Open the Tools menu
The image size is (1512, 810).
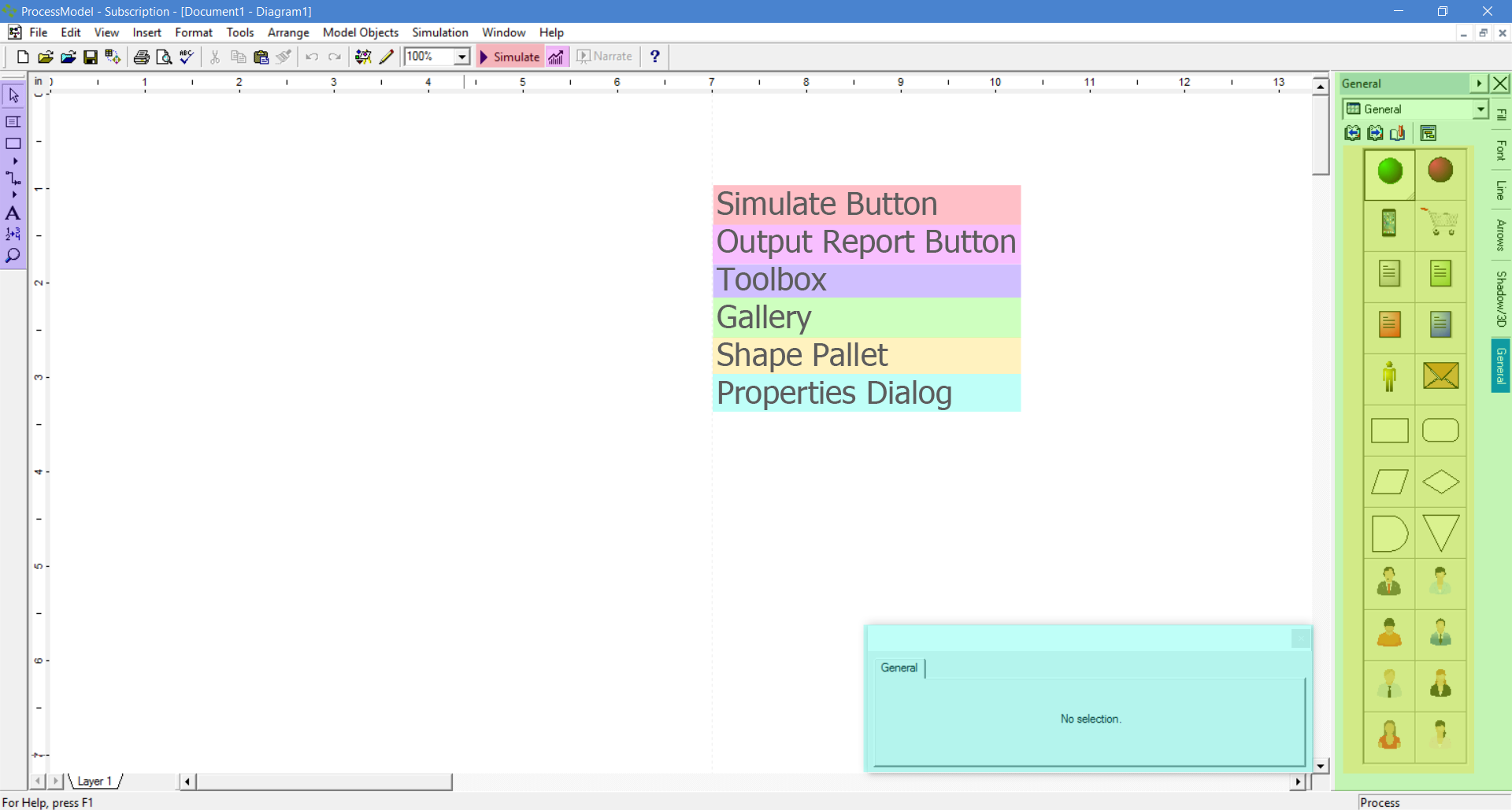pyautogui.click(x=240, y=32)
